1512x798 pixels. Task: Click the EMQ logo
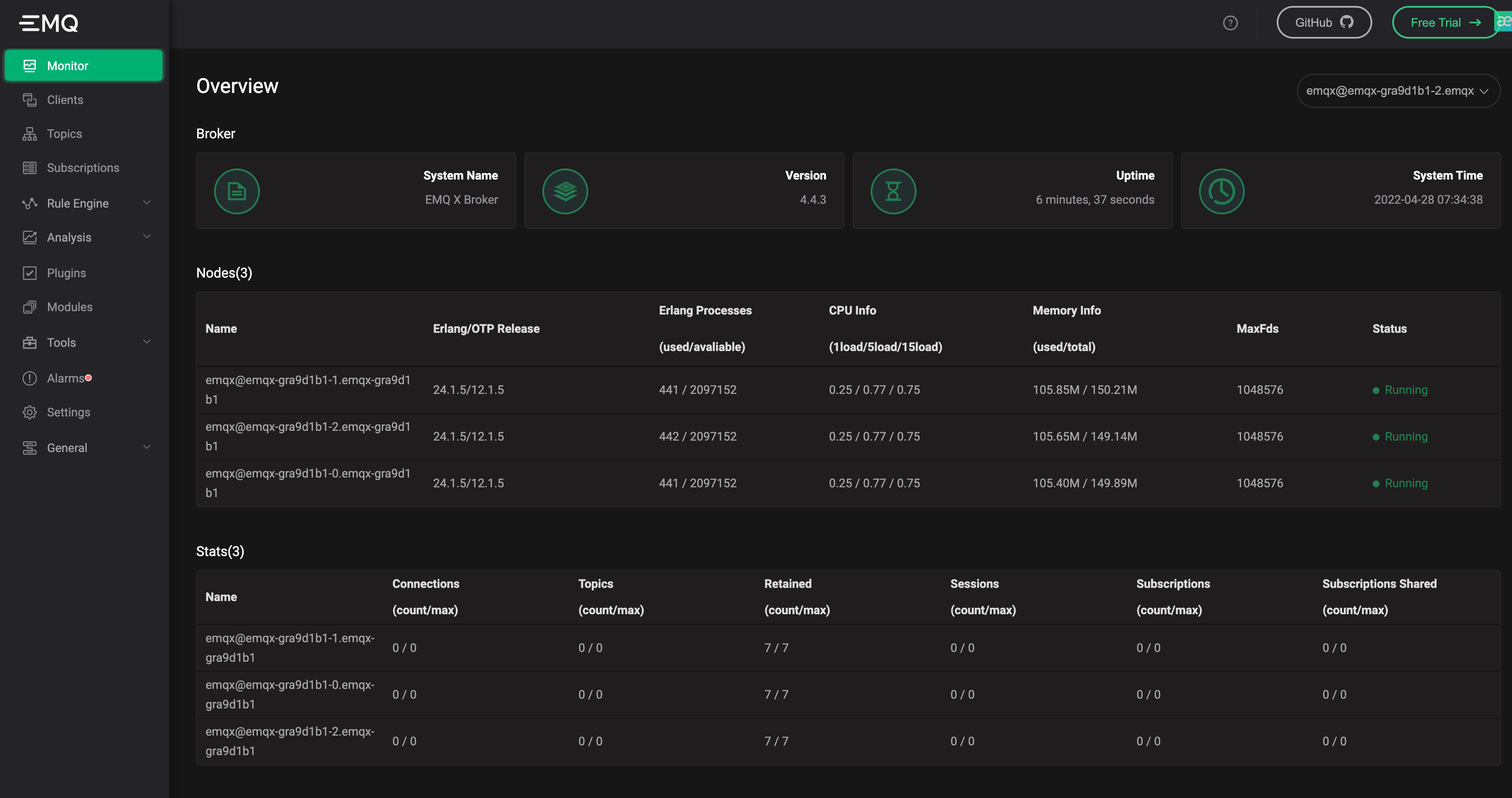click(x=49, y=23)
